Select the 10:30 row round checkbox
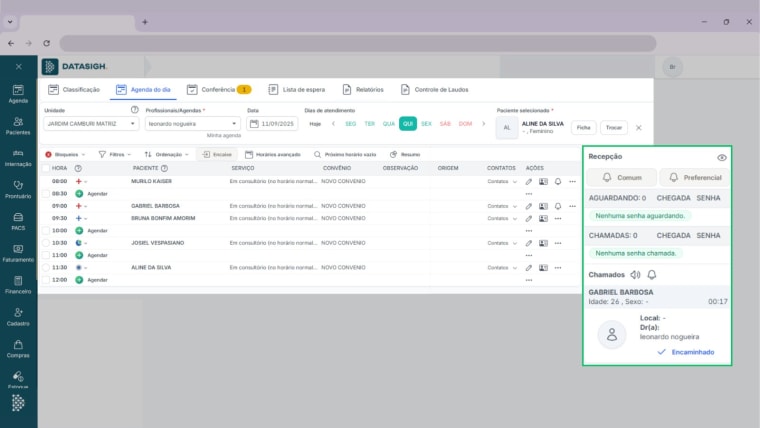This screenshot has width=760, height=428. [46, 243]
